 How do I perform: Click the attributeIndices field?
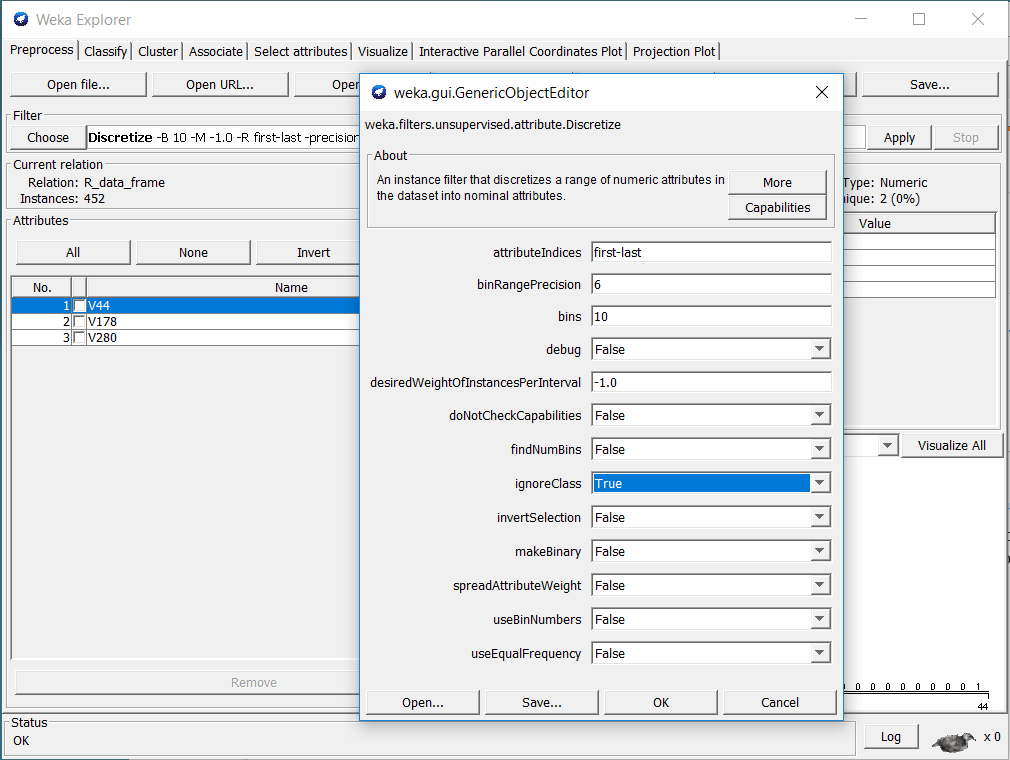[x=711, y=252]
